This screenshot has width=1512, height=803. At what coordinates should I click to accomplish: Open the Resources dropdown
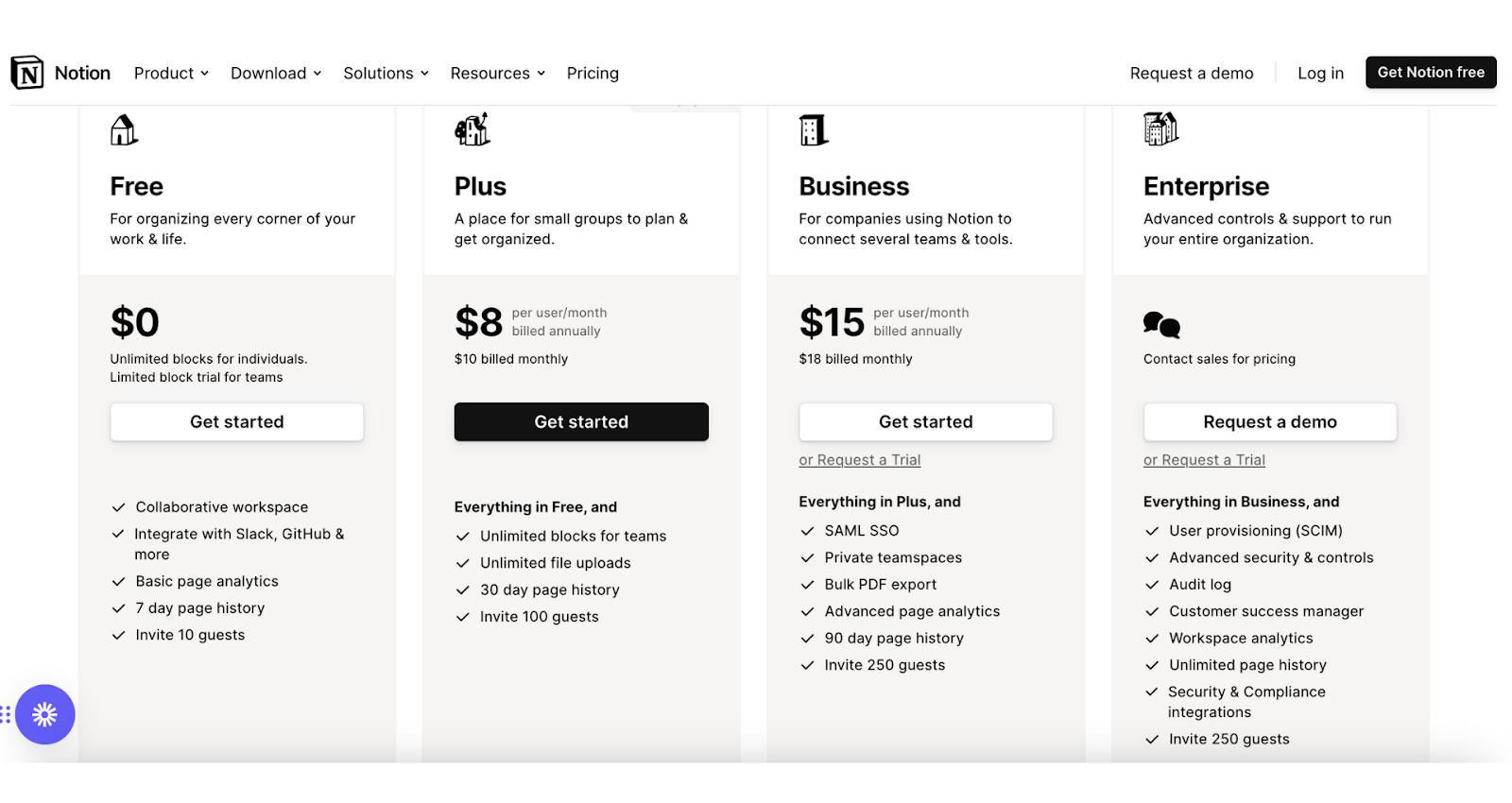point(498,73)
